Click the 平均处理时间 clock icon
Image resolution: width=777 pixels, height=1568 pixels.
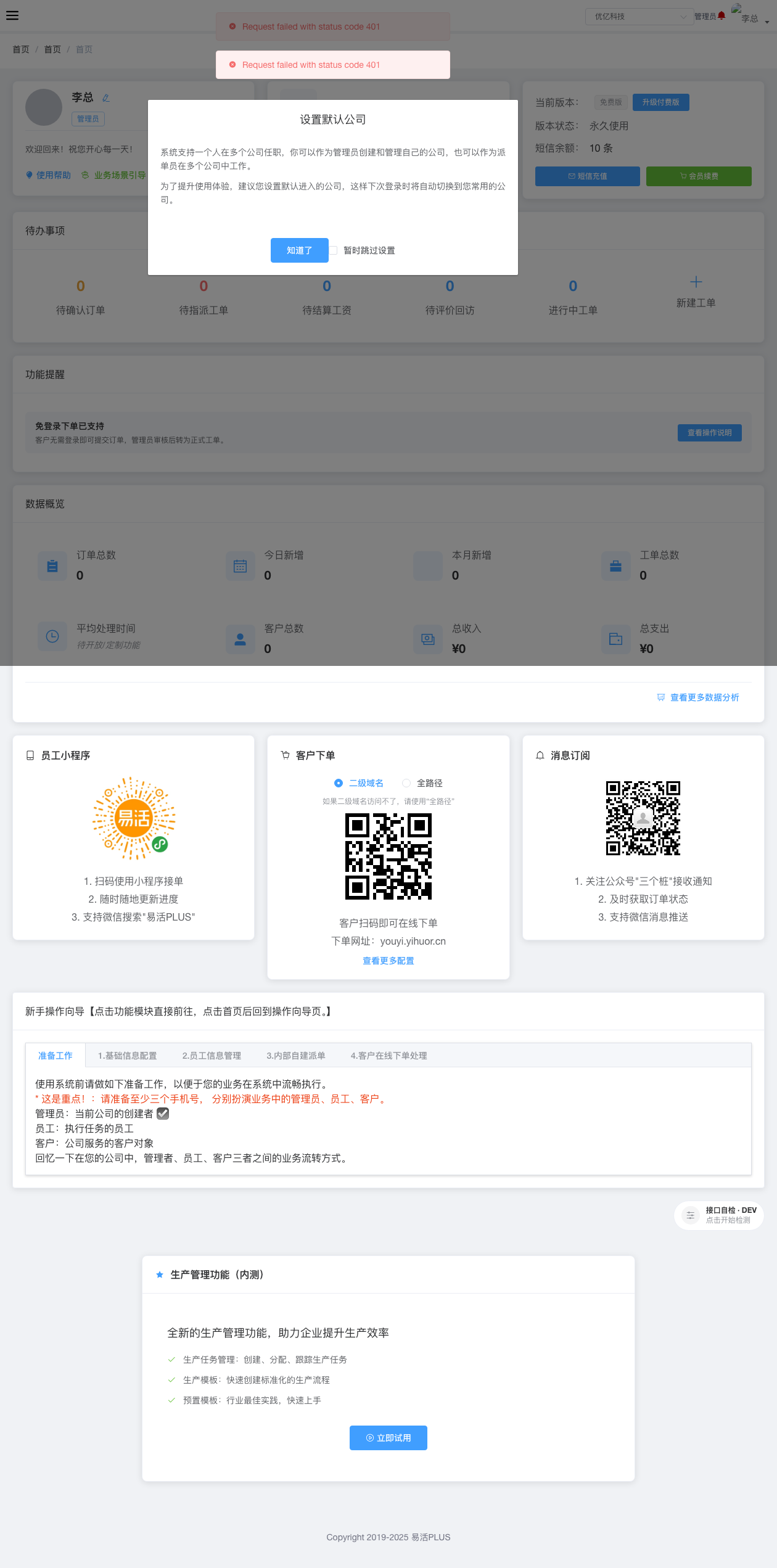52,636
